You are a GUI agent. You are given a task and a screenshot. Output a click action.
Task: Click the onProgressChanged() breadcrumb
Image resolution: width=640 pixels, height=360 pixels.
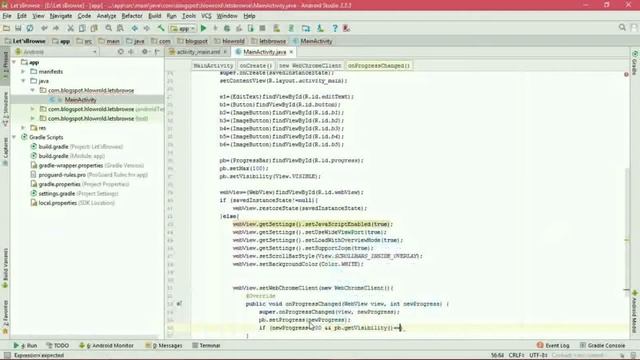point(379,65)
